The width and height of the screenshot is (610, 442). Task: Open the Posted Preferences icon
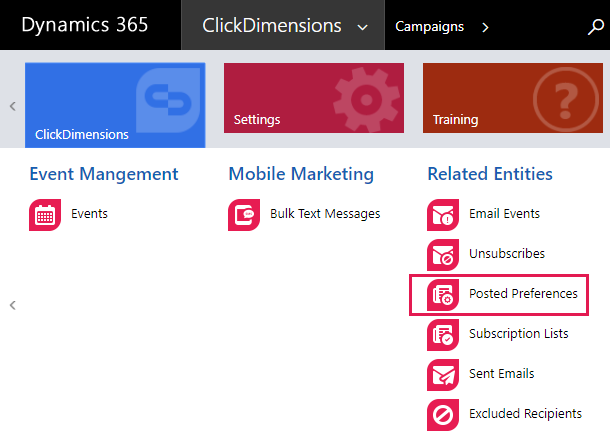443,295
